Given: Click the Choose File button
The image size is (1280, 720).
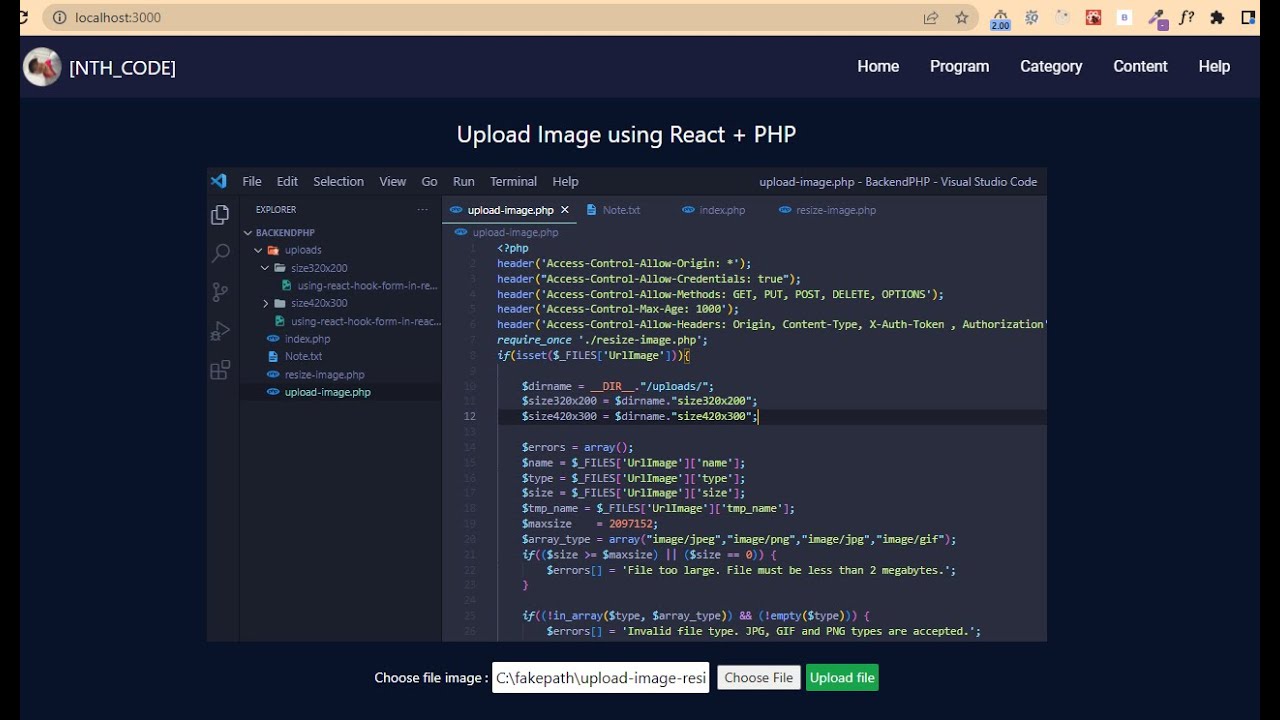Looking at the screenshot, I should point(759,678).
